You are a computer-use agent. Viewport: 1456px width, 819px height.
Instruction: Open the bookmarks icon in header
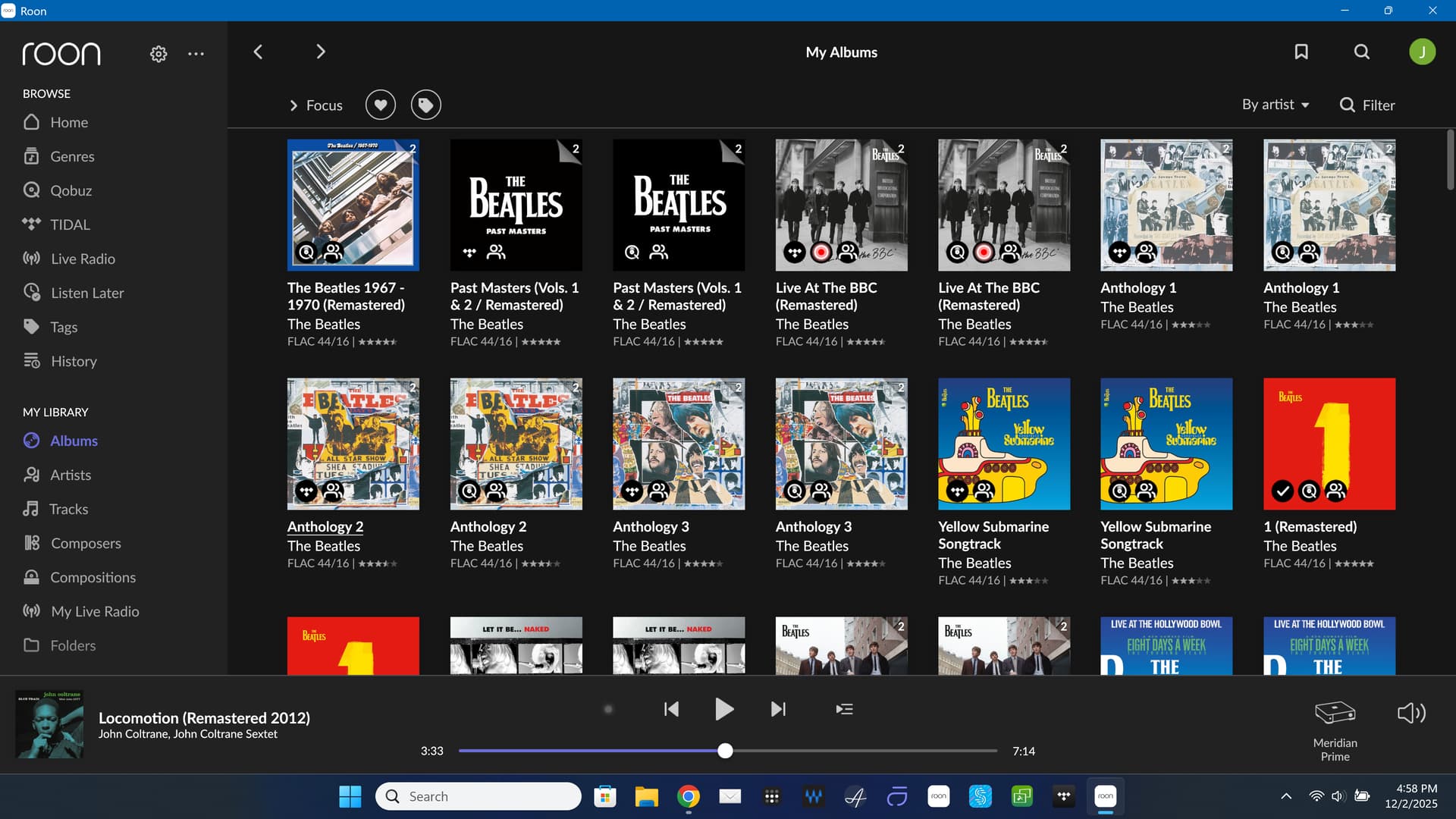(1301, 52)
